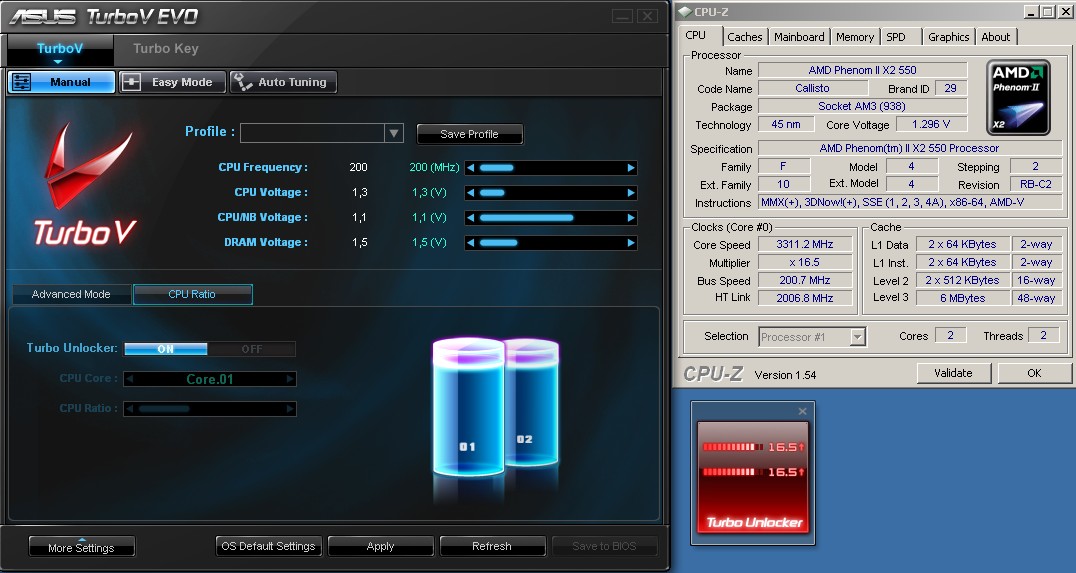Increase CPU Ratio with right arrow

pos(290,409)
